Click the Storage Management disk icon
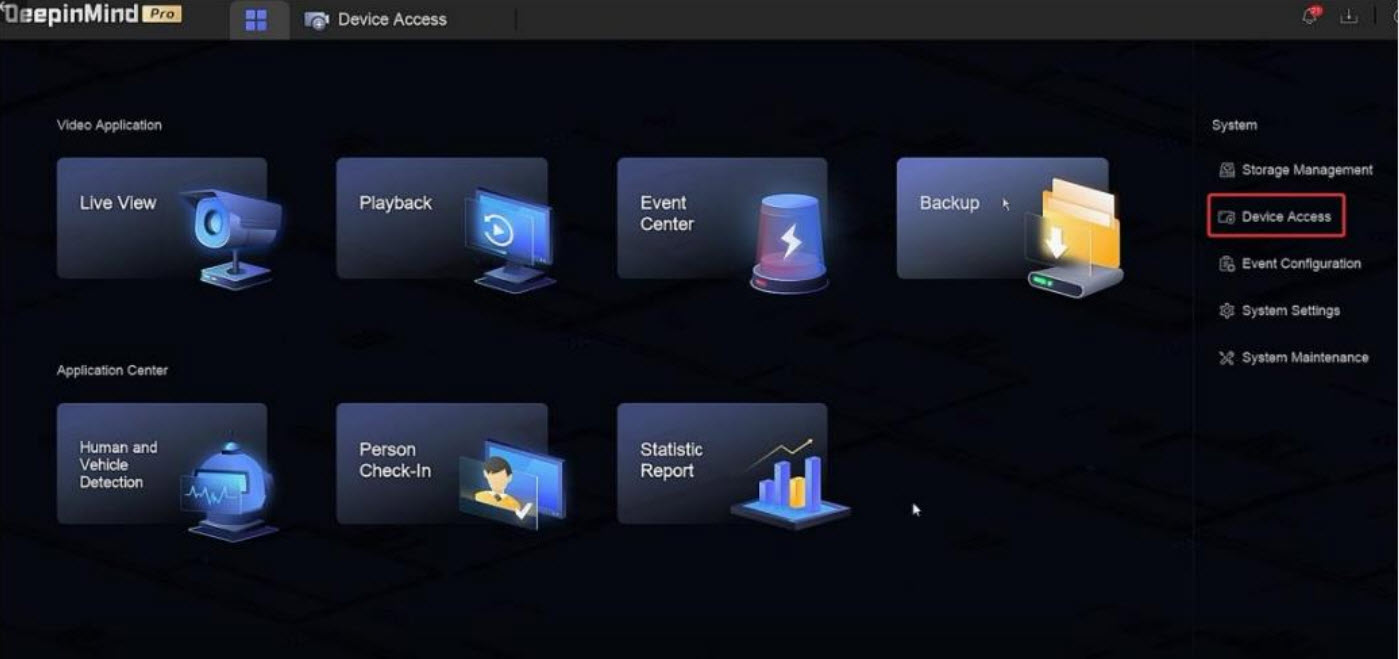This screenshot has height=659, width=1399. click(x=1227, y=170)
